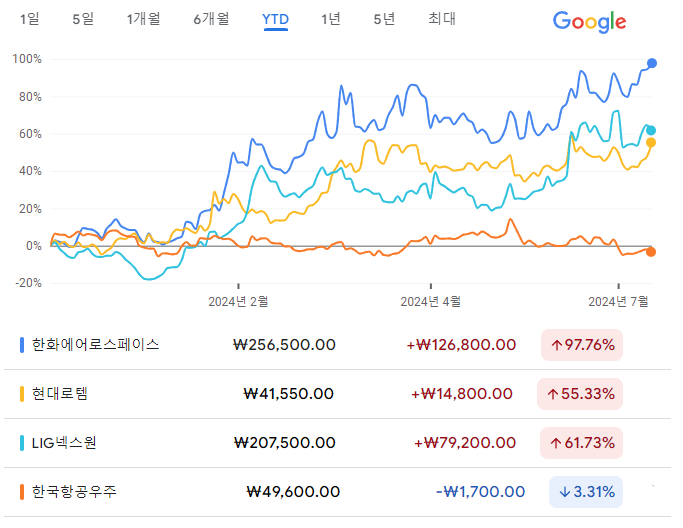Click the ↓3.31% change badge

pyautogui.click(x=586, y=492)
